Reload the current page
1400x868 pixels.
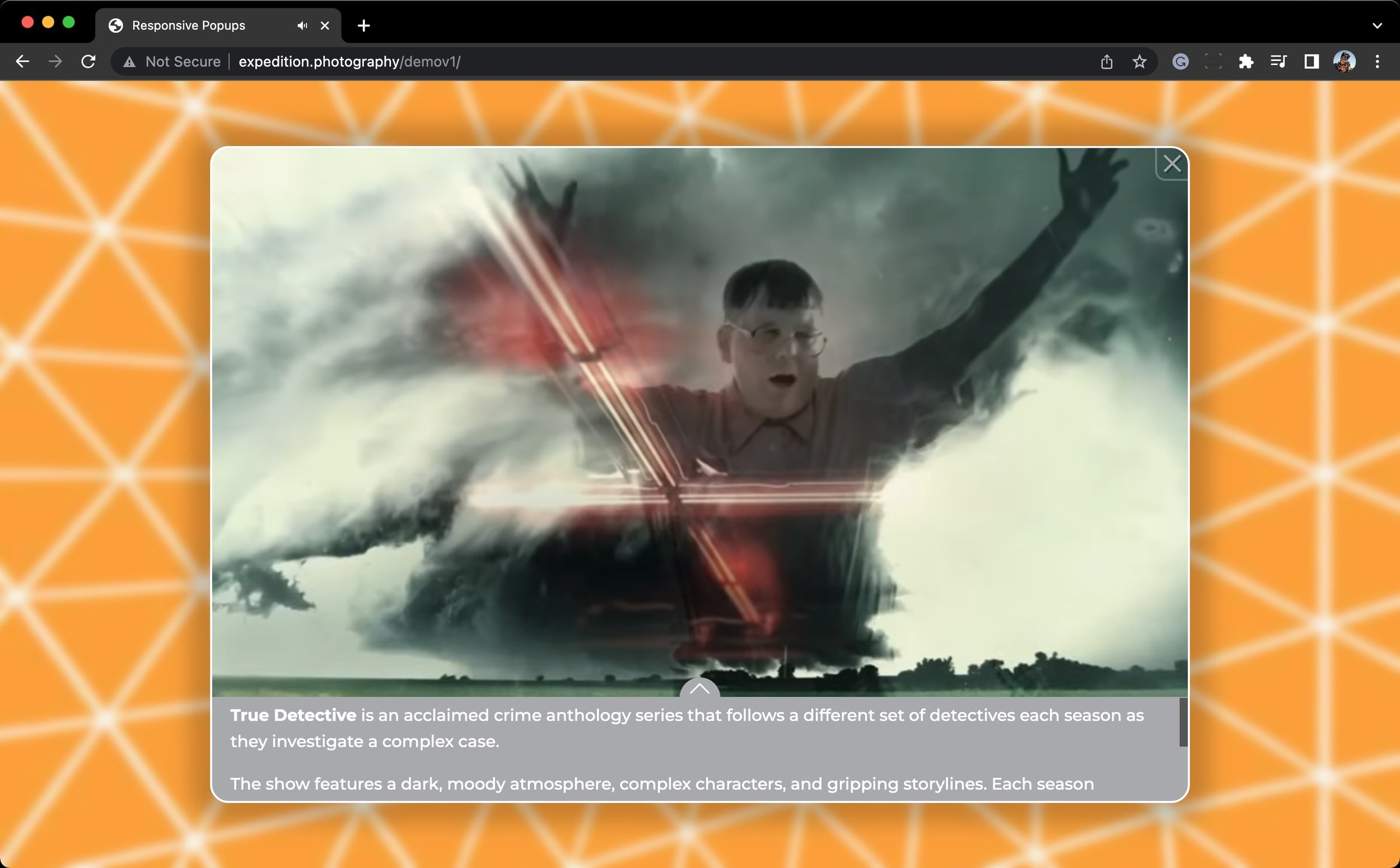[88, 62]
